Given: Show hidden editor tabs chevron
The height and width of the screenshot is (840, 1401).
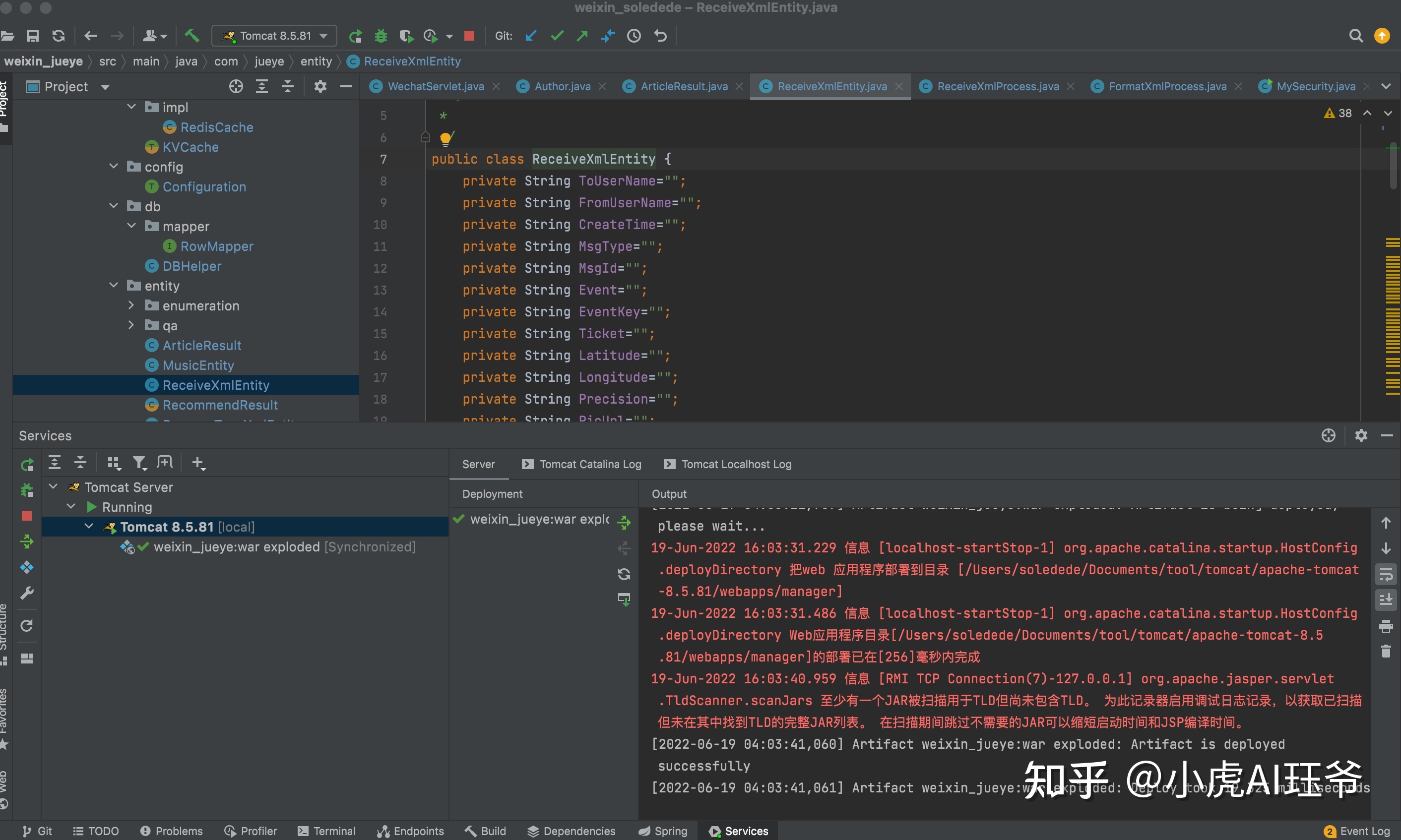Looking at the screenshot, I should click(x=1386, y=87).
